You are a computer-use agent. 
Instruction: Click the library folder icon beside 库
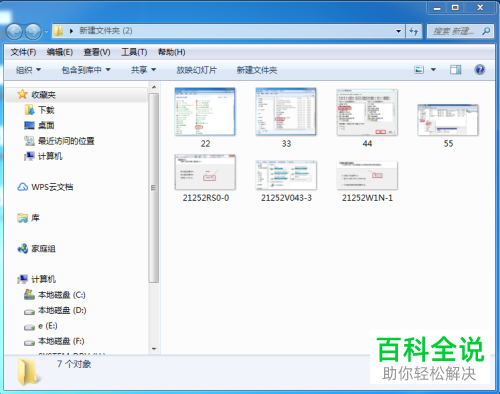coord(22,218)
